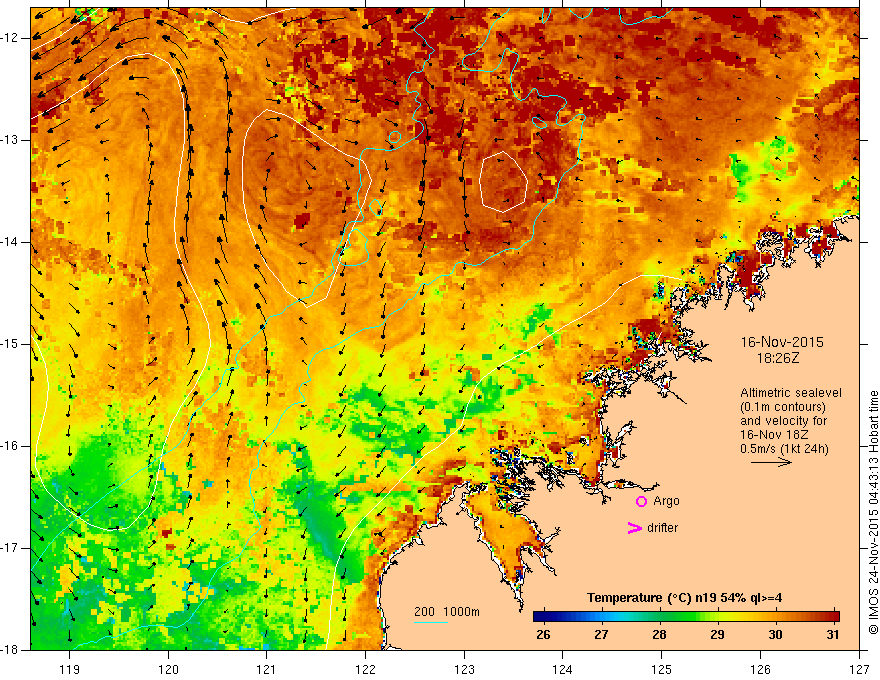Click the '31' color bar tick label
The image size is (880, 680).
833,635
